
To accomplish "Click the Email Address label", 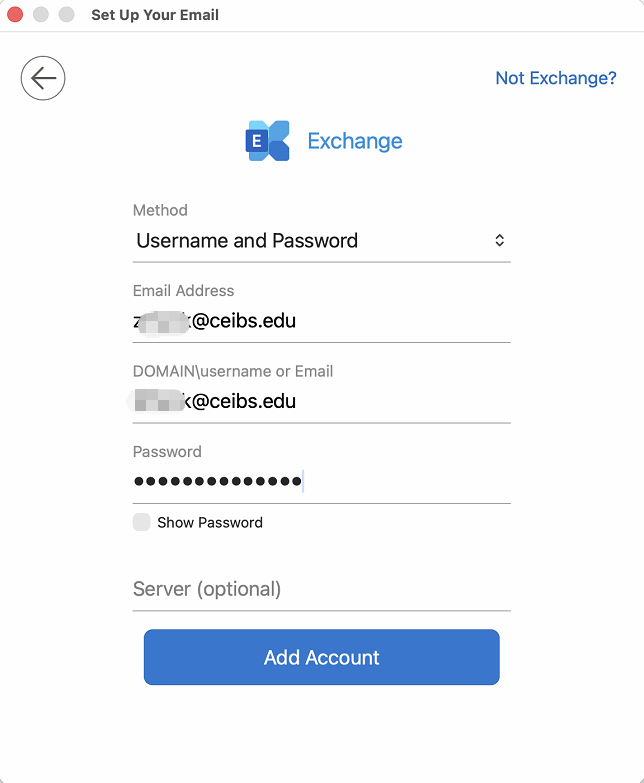I will click(183, 291).
